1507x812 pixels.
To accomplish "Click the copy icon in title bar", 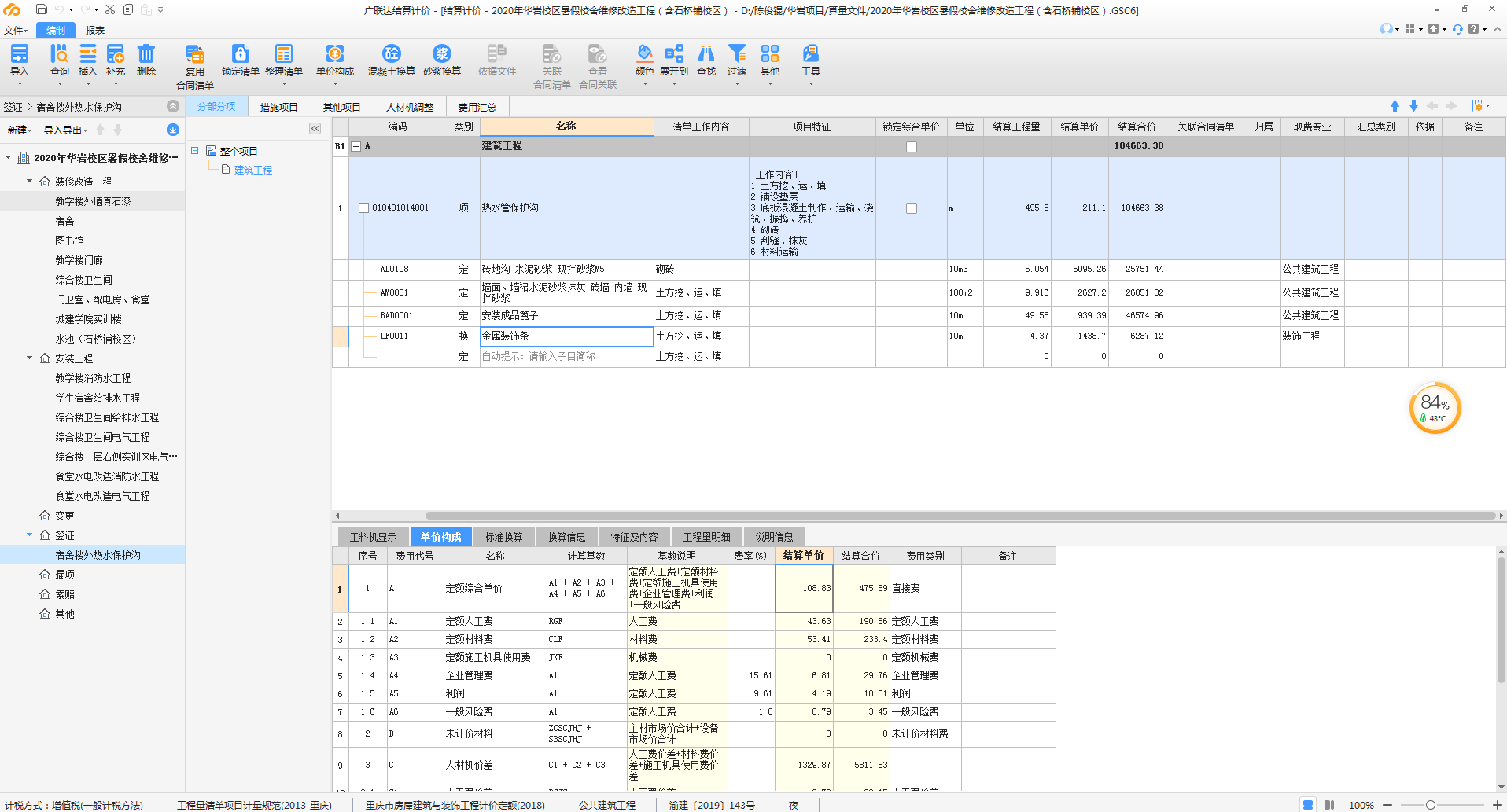I will (128, 9).
